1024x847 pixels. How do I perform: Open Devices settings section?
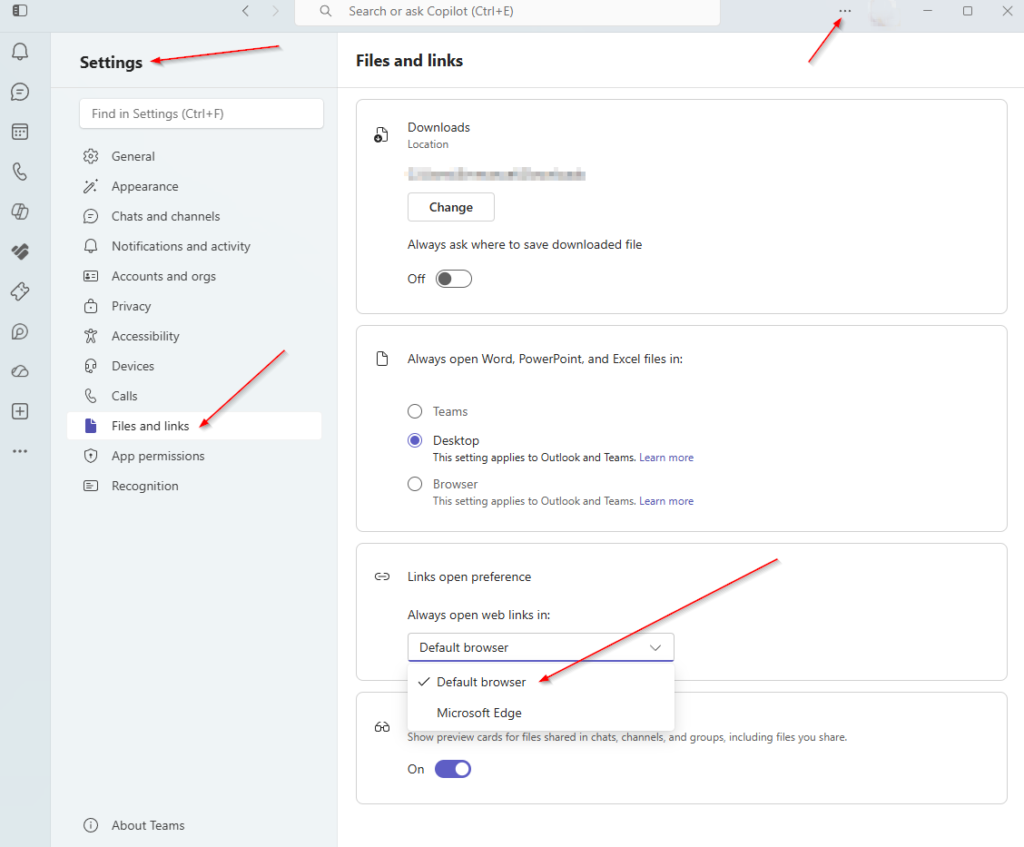tap(195, 366)
